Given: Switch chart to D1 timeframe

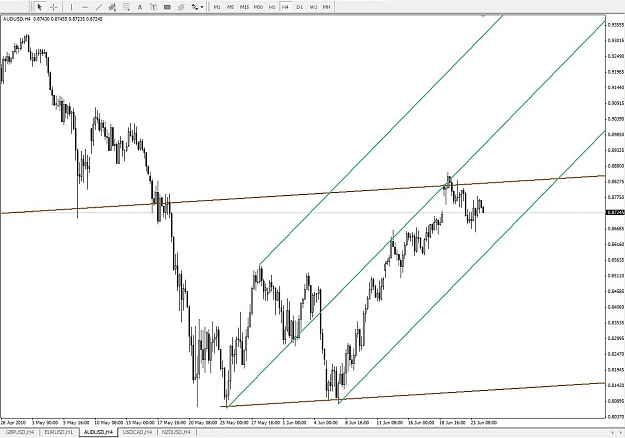Looking at the screenshot, I should (299, 7).
